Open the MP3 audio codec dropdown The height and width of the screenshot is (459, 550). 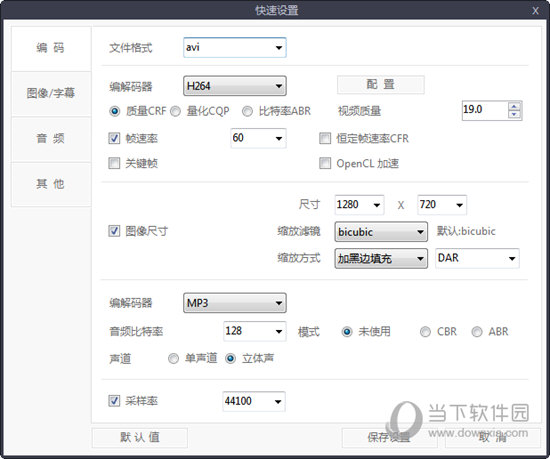235,303
